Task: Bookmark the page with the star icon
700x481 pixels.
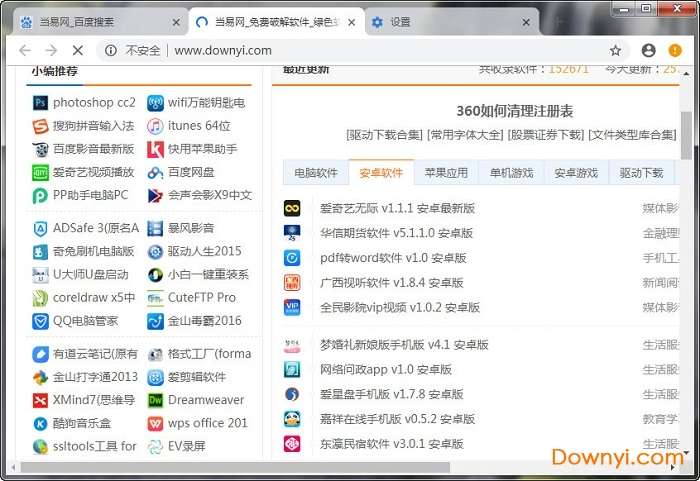Action: (x=616, y=50)
